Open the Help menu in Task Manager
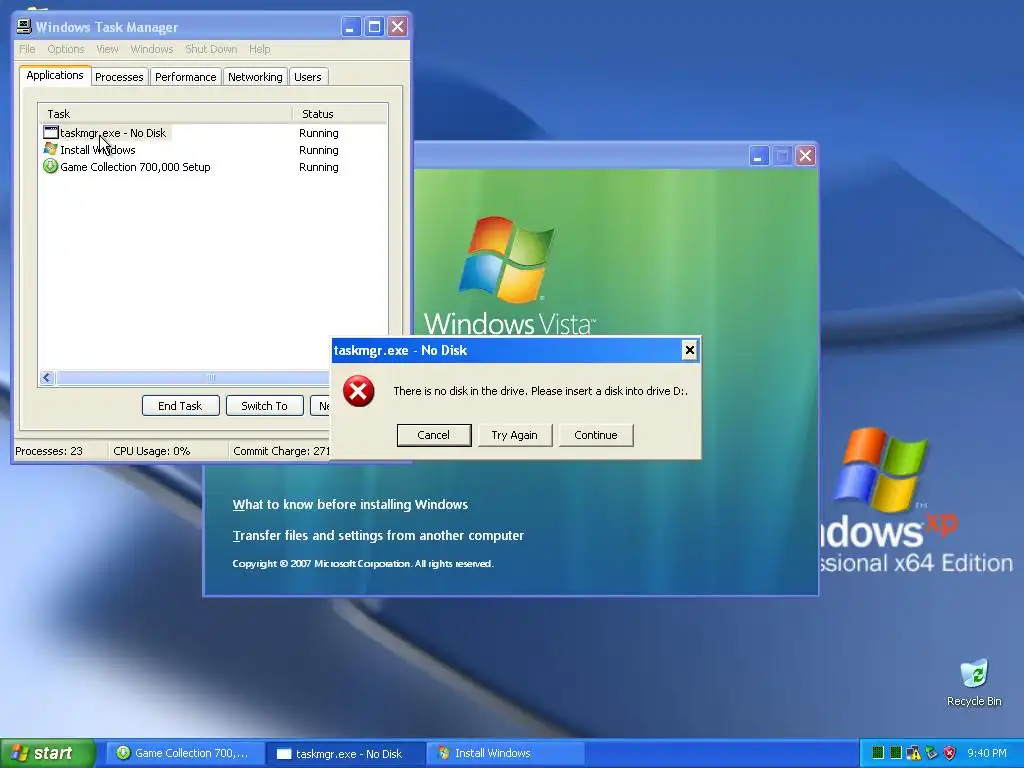The image size is (1024, 768). pyautogui.click(x=259, y=49)
